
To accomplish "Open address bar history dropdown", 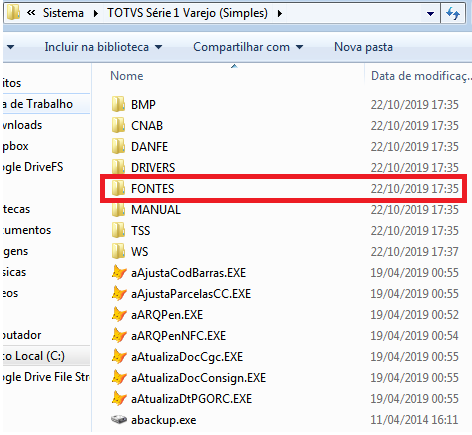I will tap(430, 13).
